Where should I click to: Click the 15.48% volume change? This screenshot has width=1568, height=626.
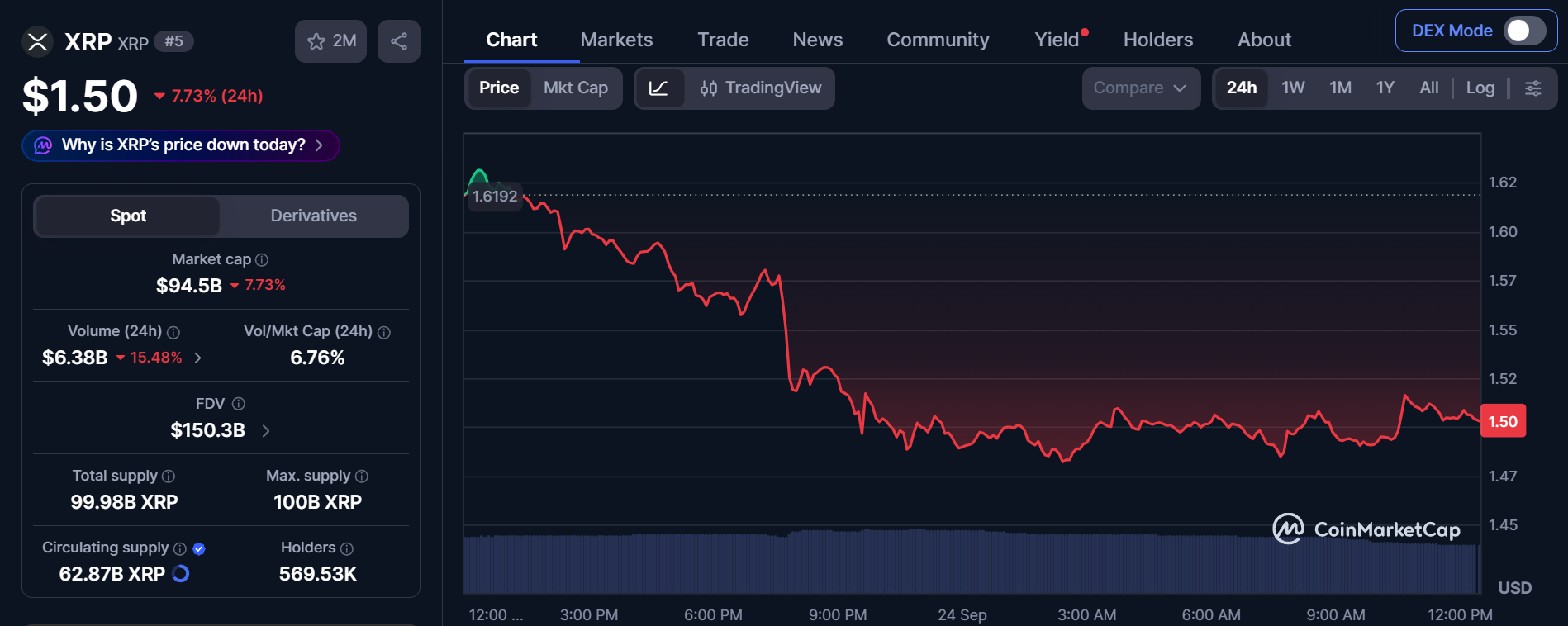(x=150, y=358)
